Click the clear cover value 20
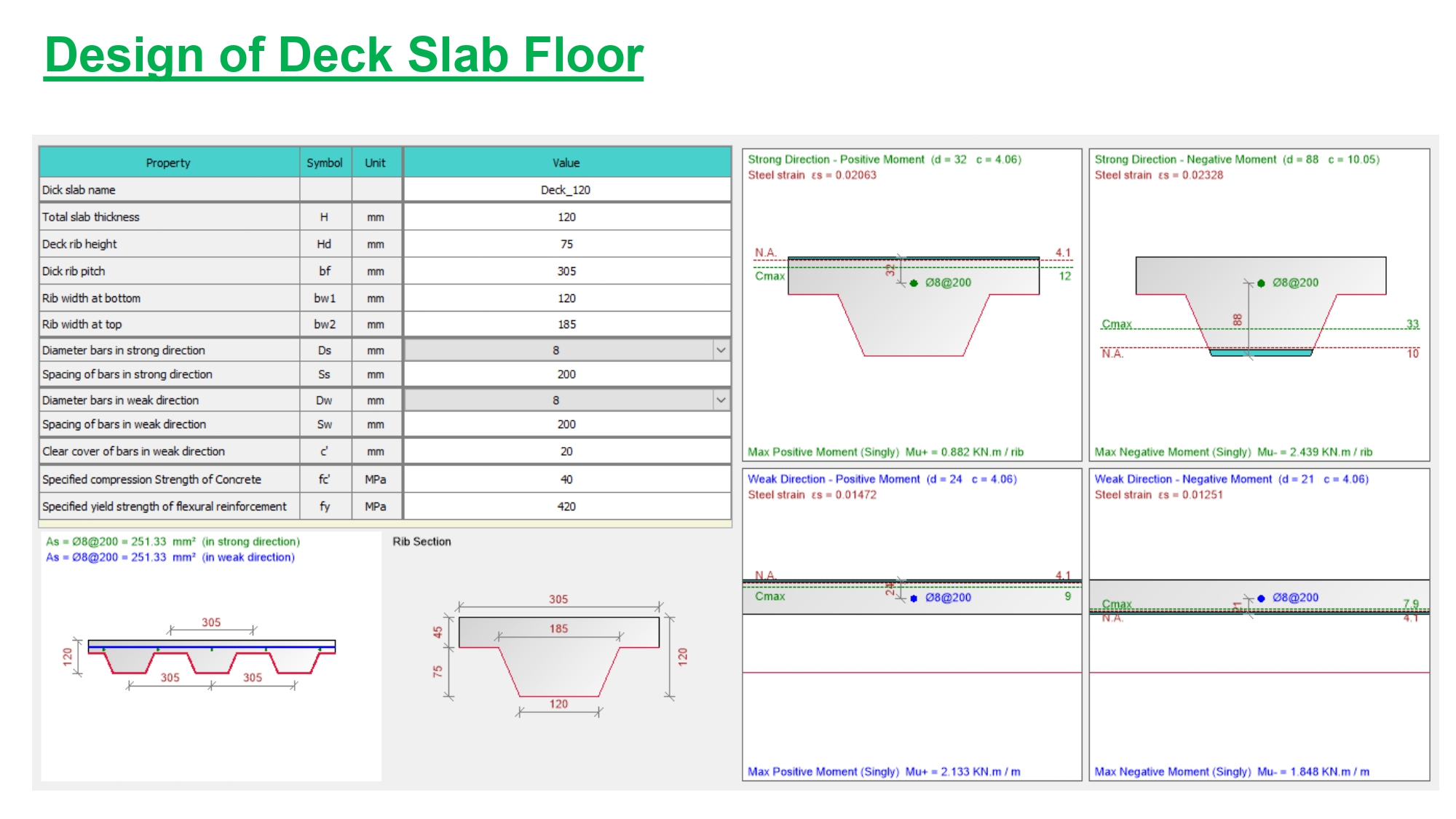This screenshot has width=1456, height=819. 566,451
